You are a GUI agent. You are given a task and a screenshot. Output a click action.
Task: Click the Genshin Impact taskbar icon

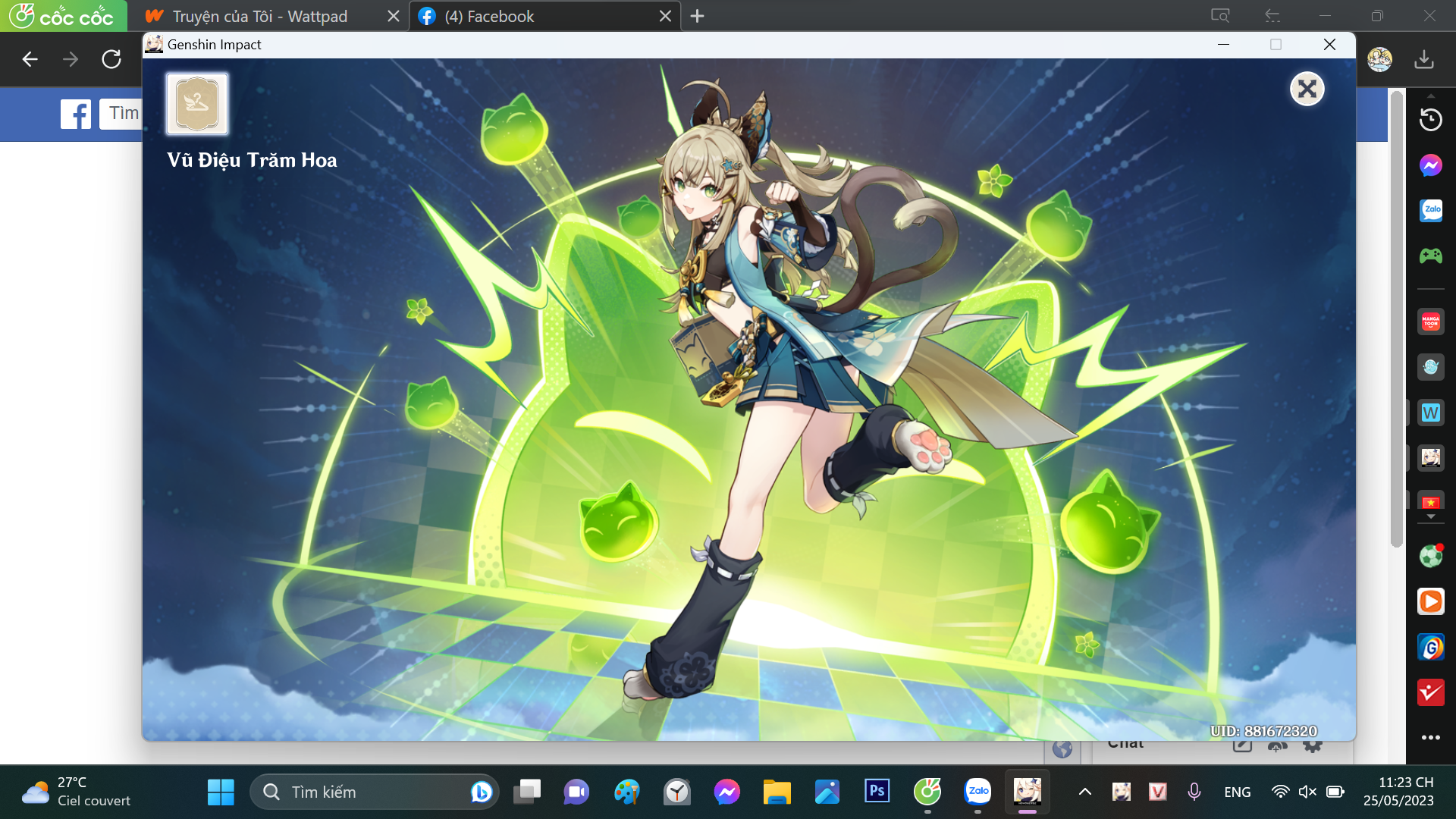tap(1028, 792)
